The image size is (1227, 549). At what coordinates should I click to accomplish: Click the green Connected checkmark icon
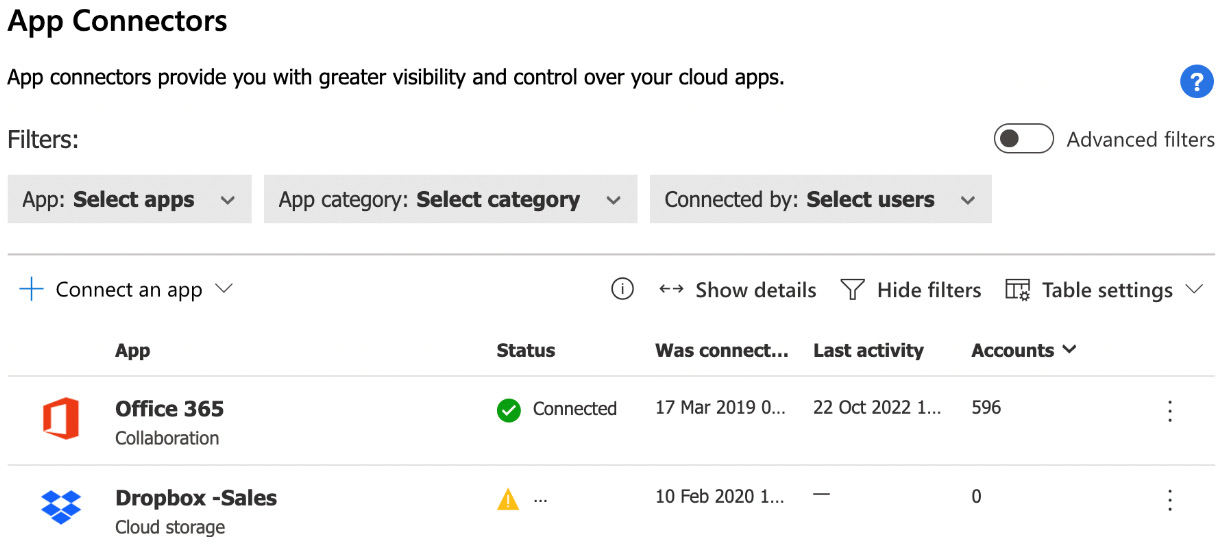point(509,410)
